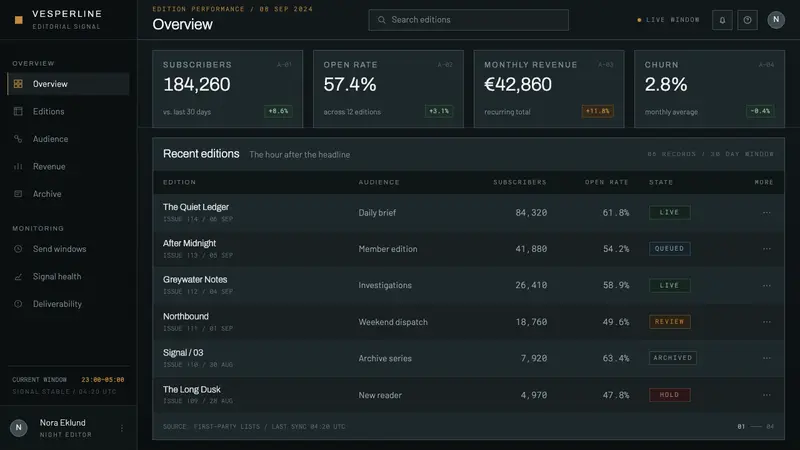Click the +8.6% subscribers change badge
This screenshot has width=800, height=450.
coord(278,111)
